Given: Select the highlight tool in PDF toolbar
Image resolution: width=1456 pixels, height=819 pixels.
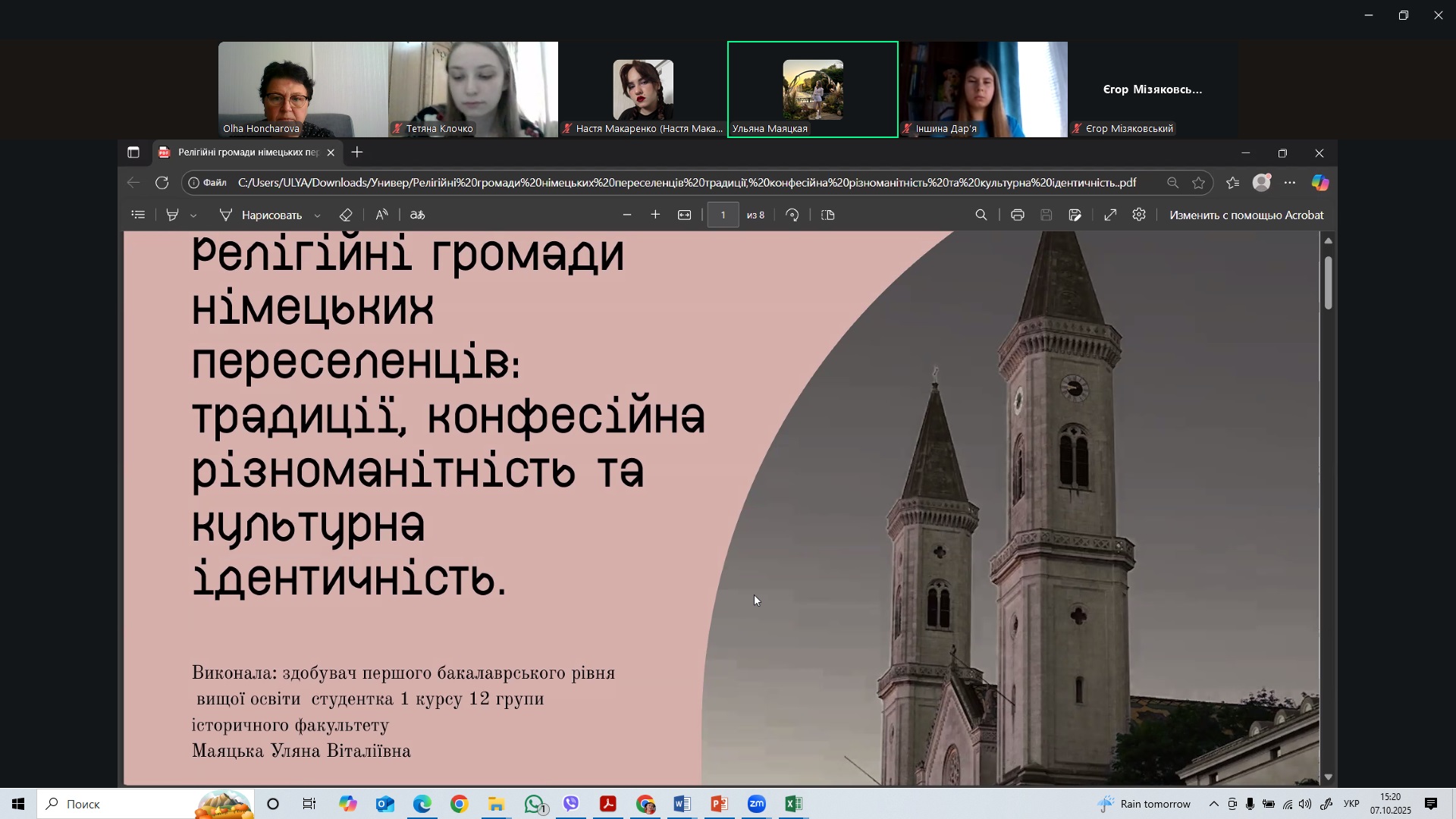Looking at the screenshot, I should [173, 215].
